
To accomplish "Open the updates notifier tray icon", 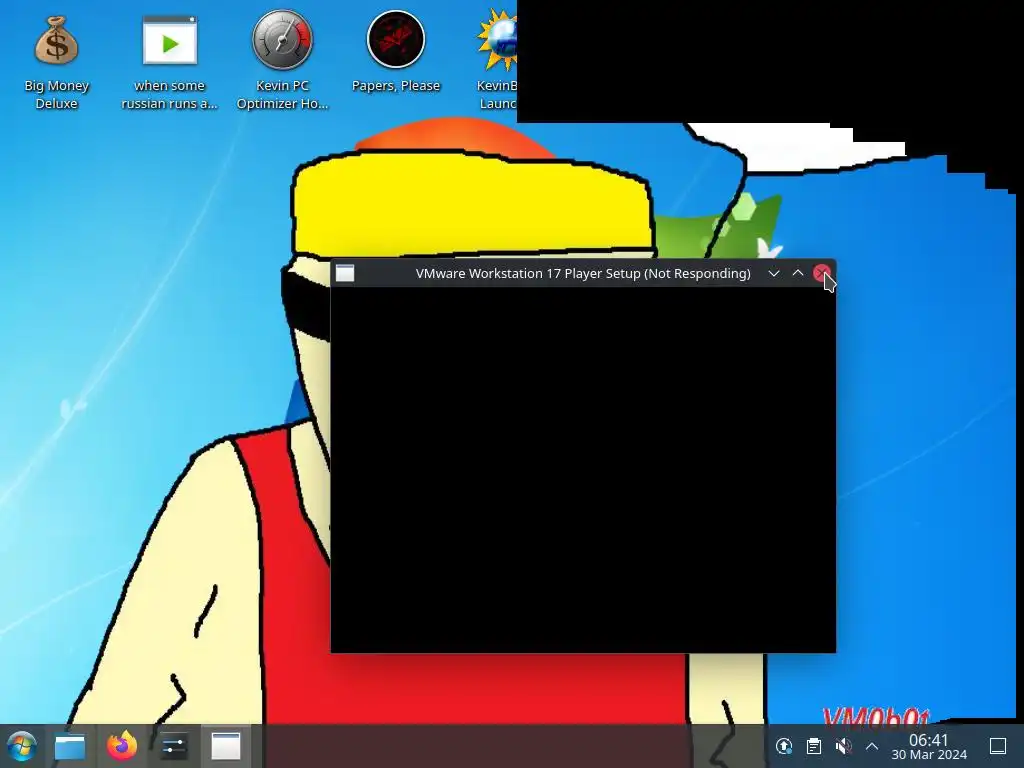I will click(x=784, y=746).
